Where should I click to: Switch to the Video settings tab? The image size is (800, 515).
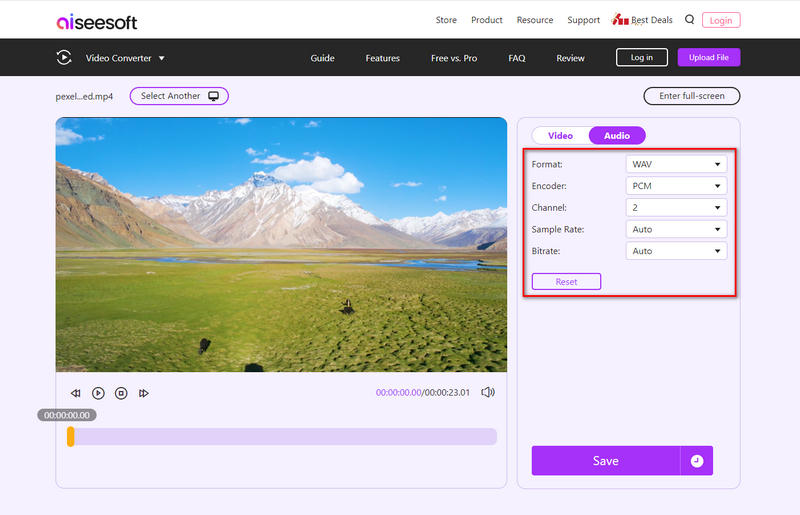pyautogui.click(x=560, y=135)
